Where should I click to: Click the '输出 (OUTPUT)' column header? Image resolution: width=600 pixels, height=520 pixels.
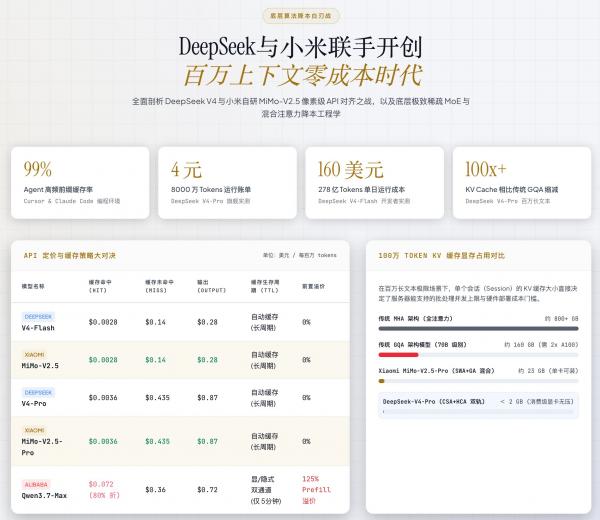point(212,286)
